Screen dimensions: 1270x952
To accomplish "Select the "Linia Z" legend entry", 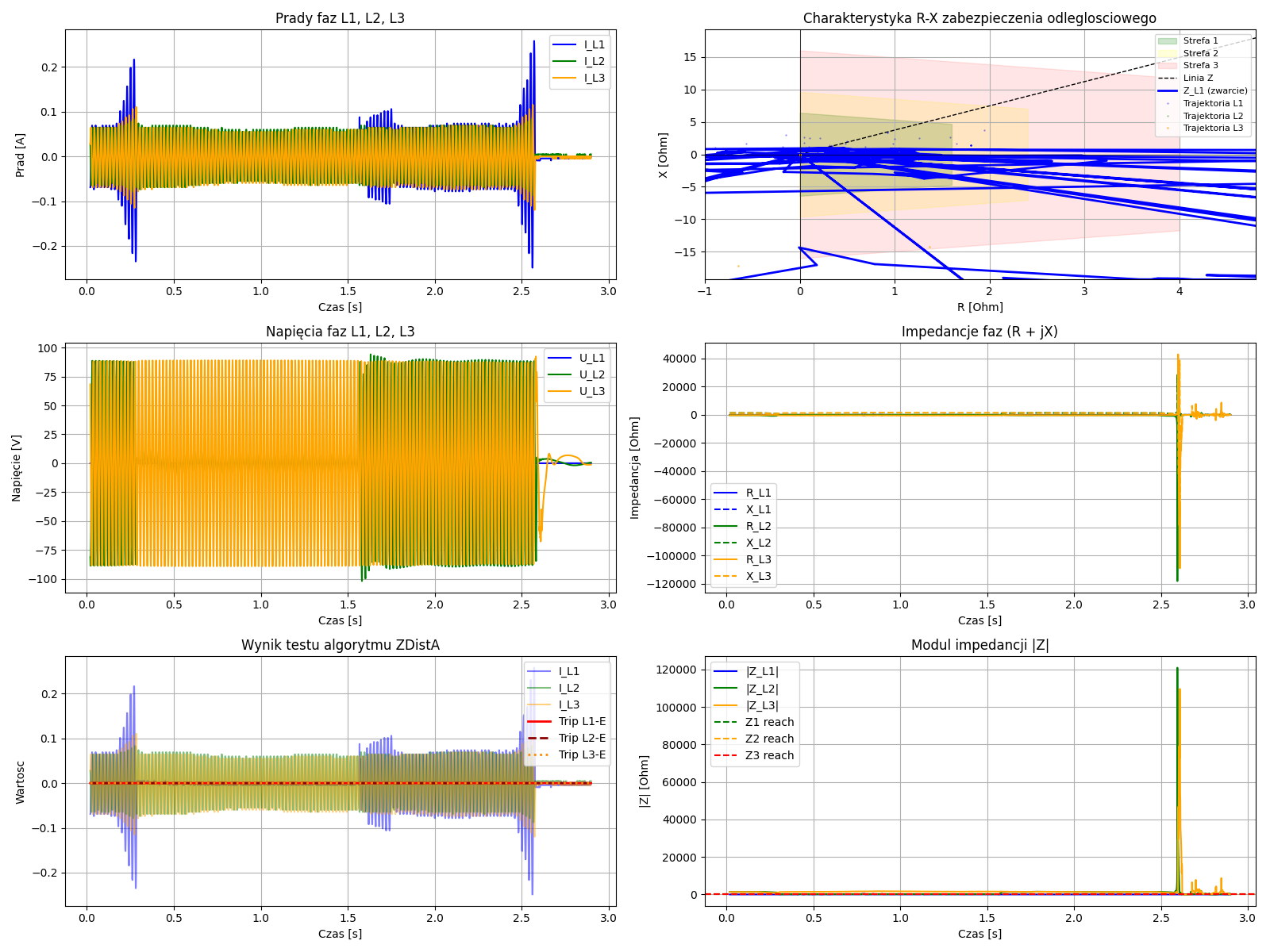I will pyautogui.click(x=1198, y=78).
